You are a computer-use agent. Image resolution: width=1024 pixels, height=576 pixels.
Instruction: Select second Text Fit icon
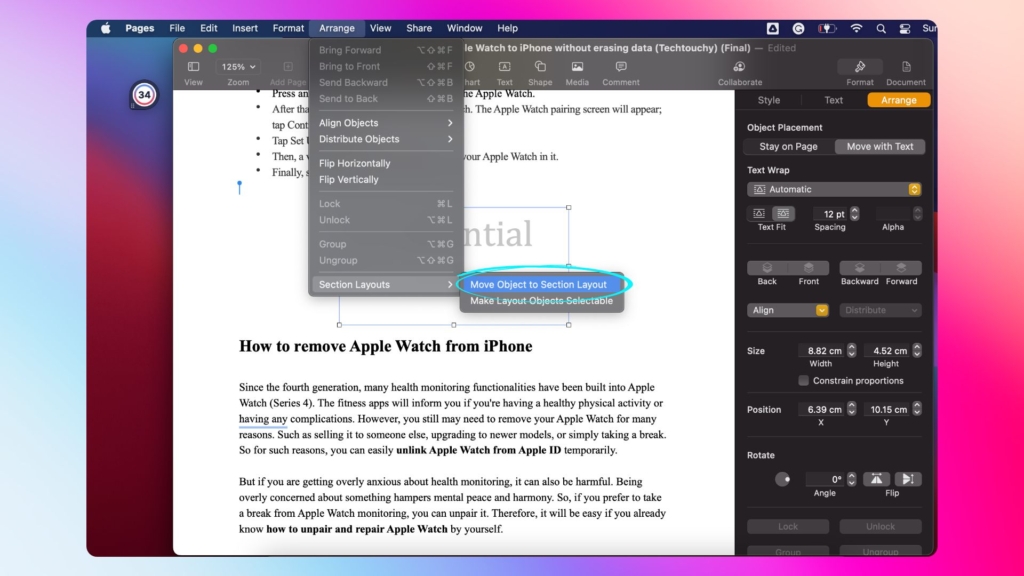tap(783, 214)
